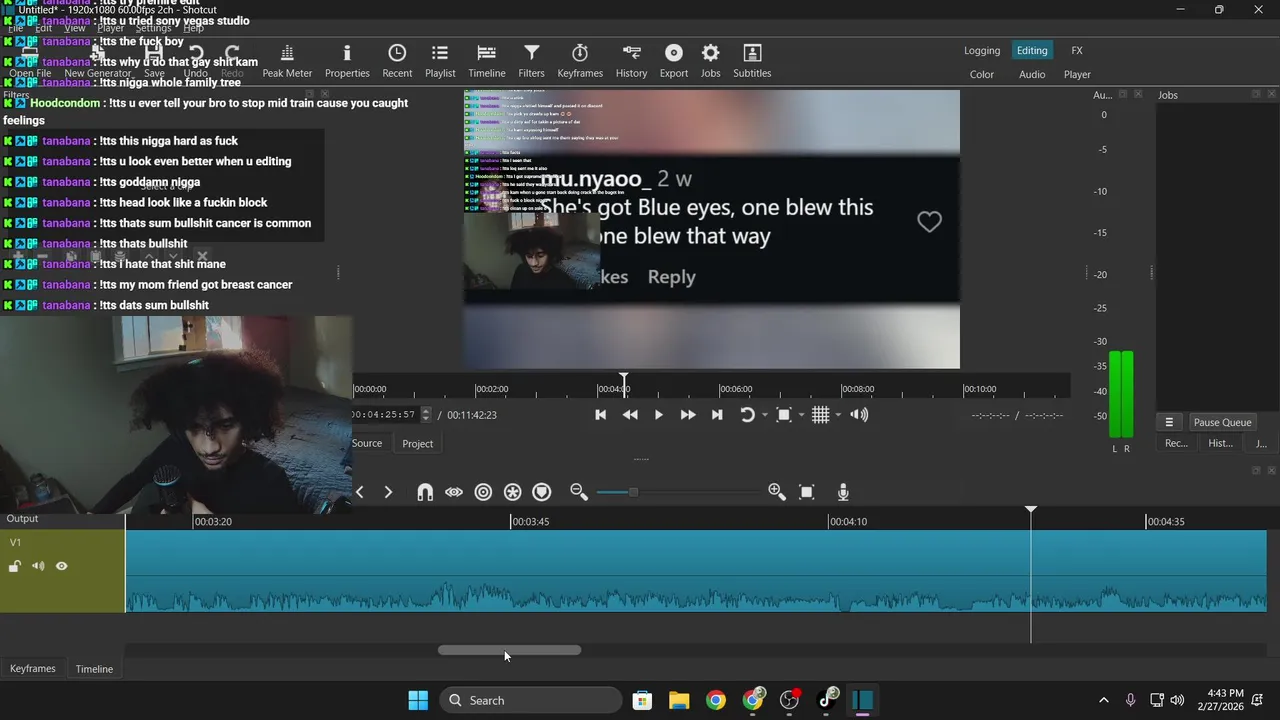This screenshot has height=720, width=1280.
Task: Toggle ripple all tracks
Action: (x=512, y=492)
